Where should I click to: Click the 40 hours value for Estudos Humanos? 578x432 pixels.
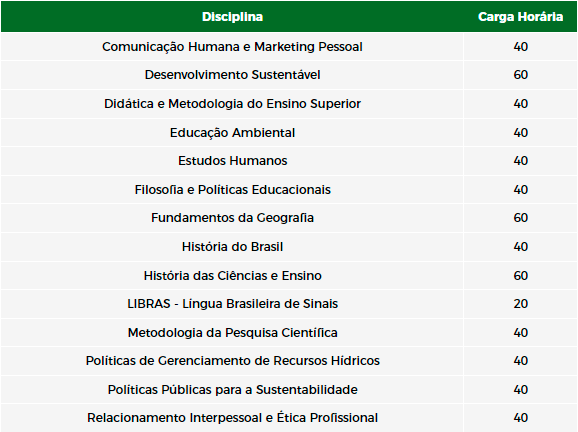[x=520, y=161]
